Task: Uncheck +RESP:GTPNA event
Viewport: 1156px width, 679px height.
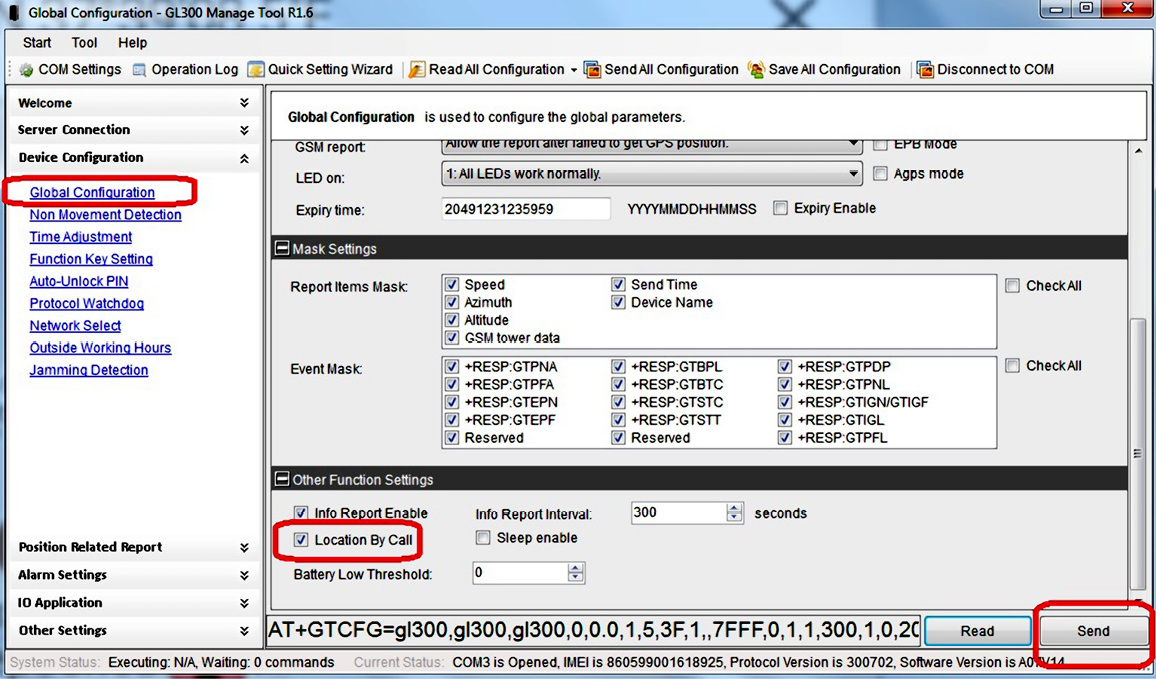Action: tap(452, 366)
